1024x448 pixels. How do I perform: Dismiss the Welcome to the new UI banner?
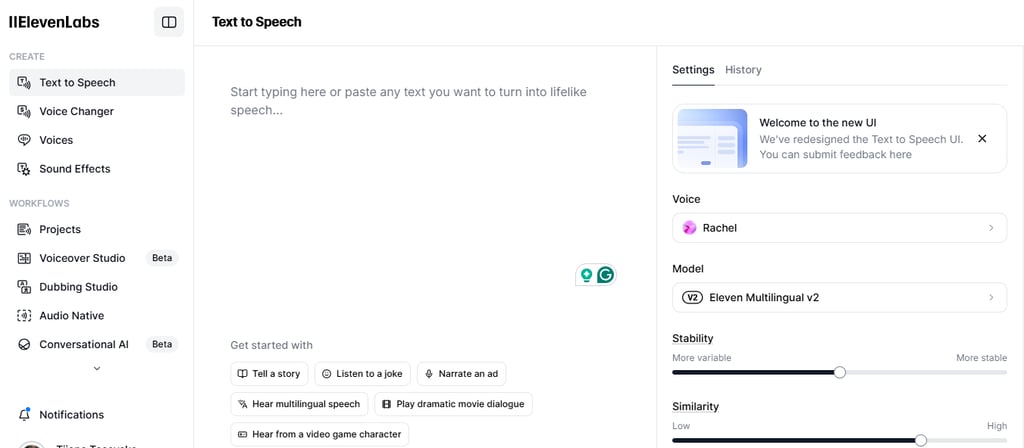pyautogui.click(x=982, y=138)
